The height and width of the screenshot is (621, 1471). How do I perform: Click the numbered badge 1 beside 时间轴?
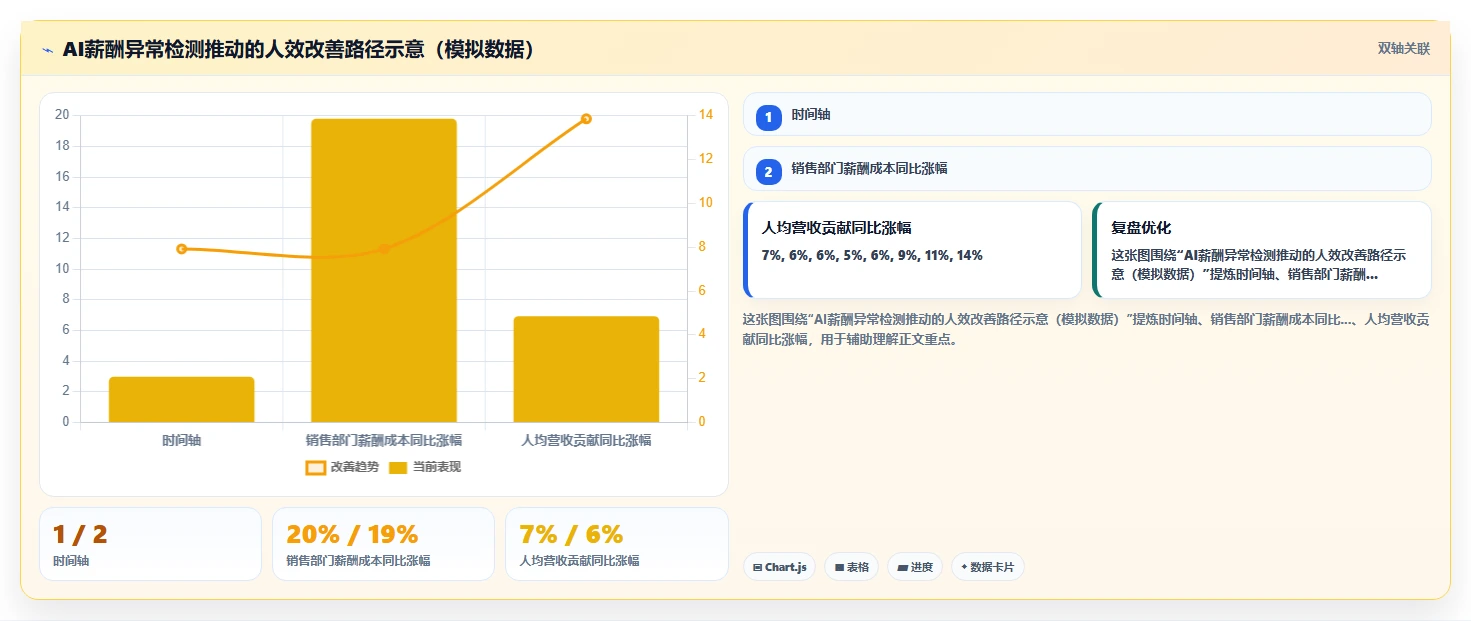tap(769, 117)
